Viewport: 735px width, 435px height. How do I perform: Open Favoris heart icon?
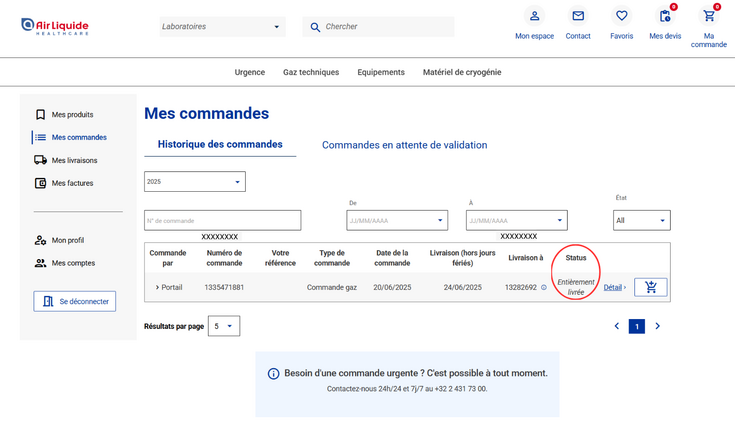click(x=622, y=16)
